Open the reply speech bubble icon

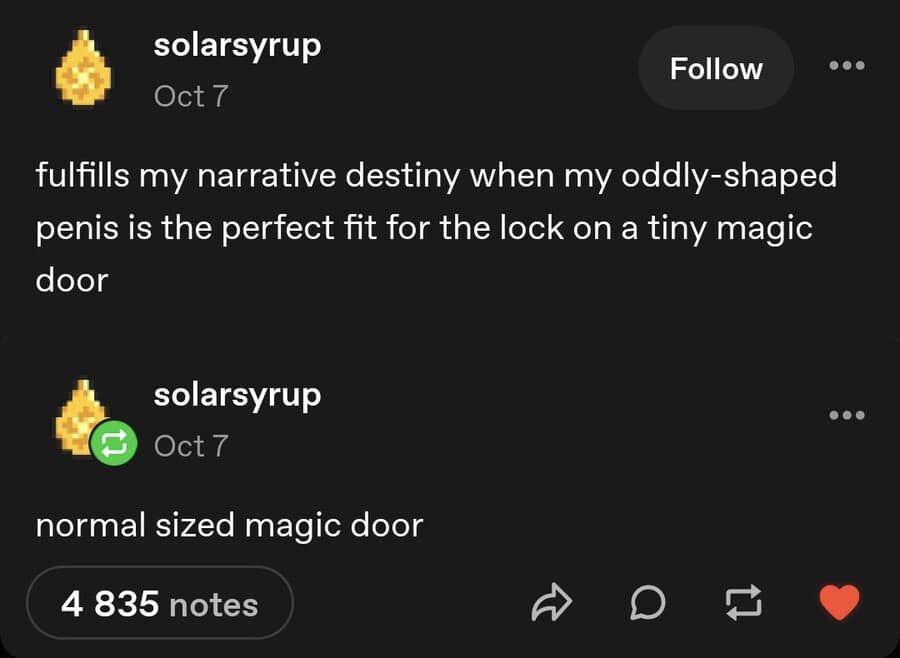[x=648, y=603]
